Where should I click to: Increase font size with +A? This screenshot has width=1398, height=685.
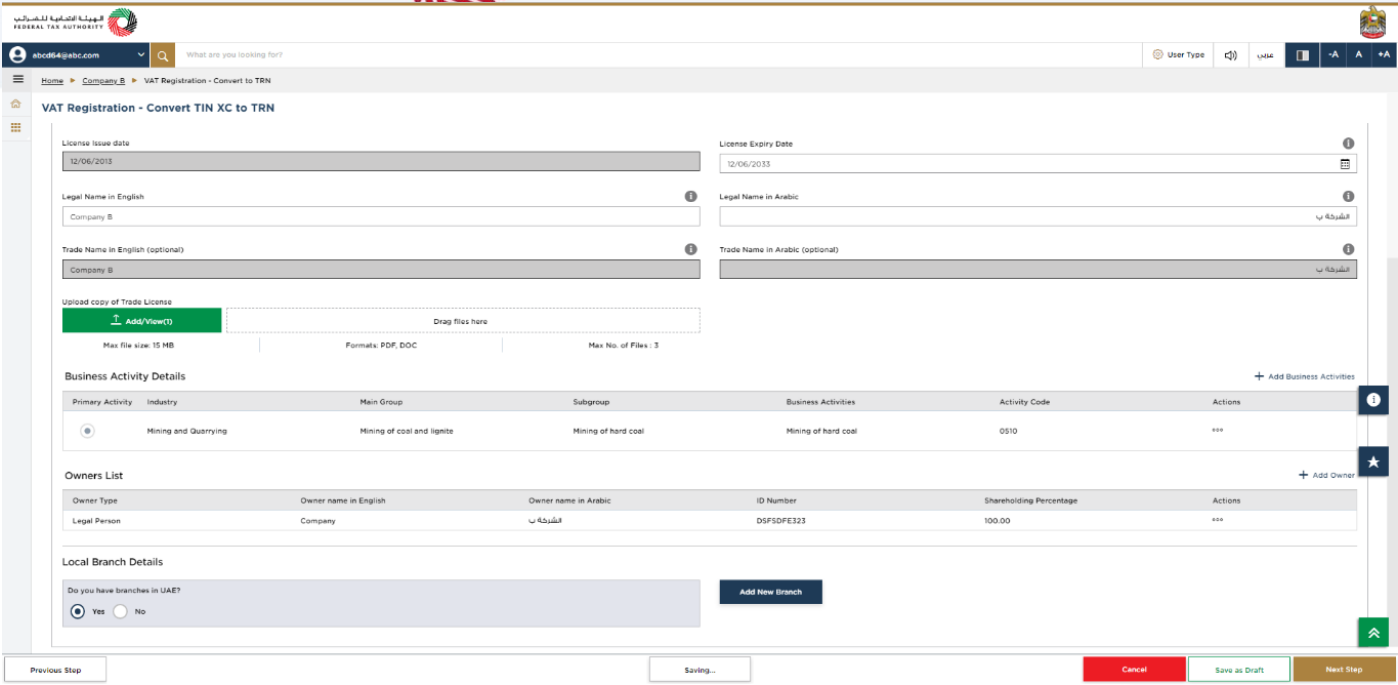click(x=1384, y=55)
